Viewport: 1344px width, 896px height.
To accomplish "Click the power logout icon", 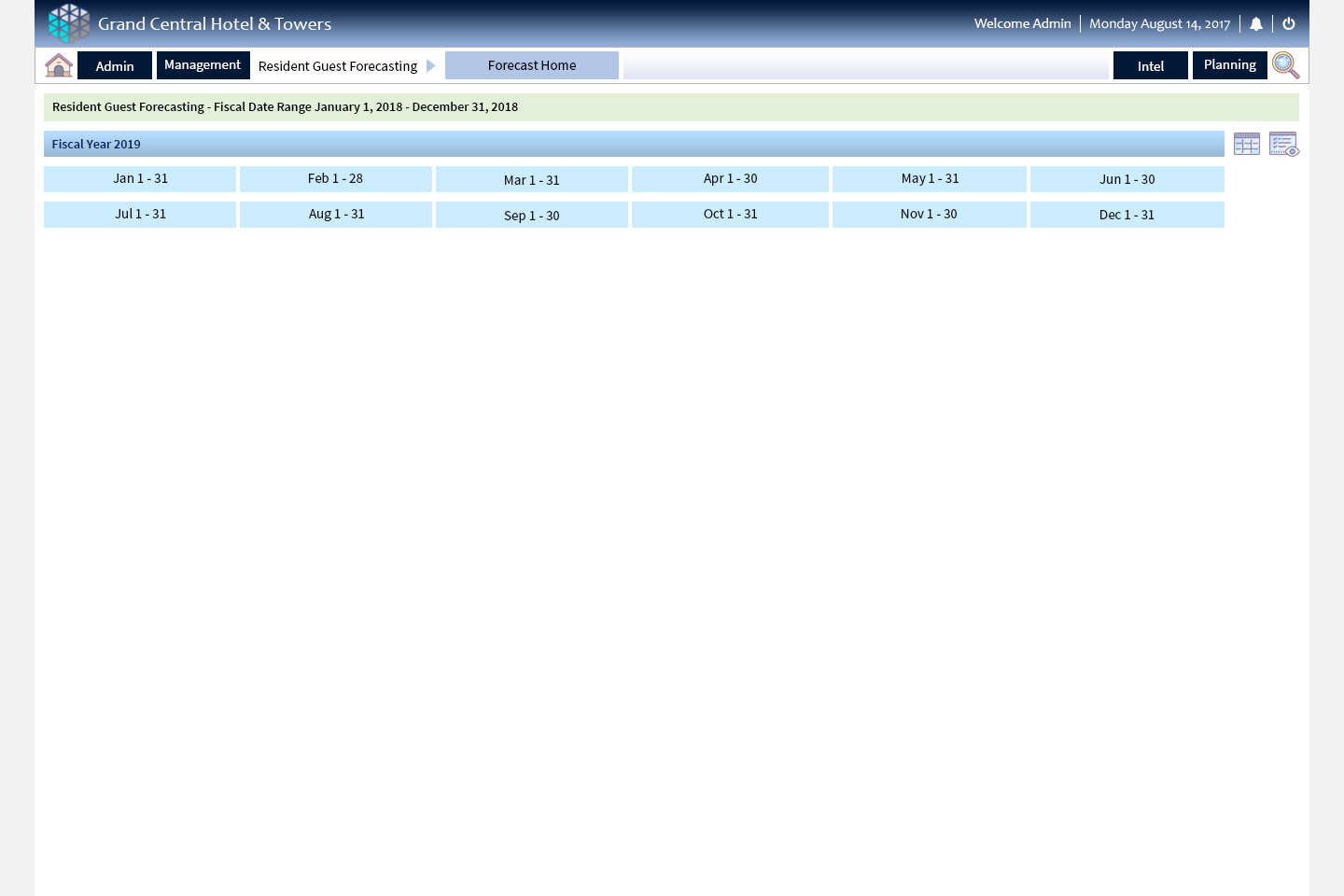I will [1289, 24].
